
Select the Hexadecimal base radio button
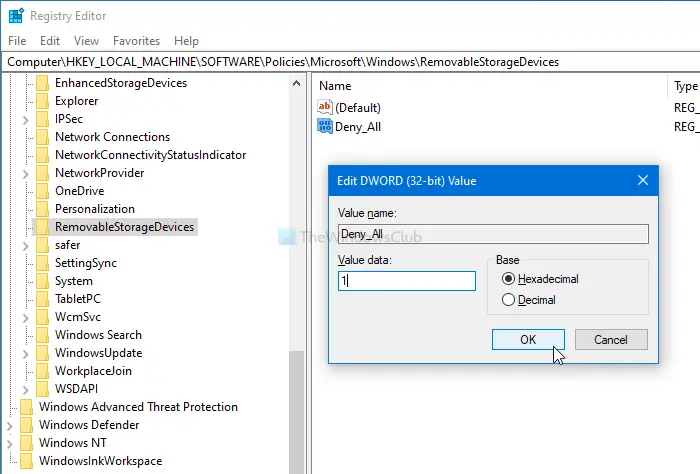pyautogui.click(x=508, y=279)
